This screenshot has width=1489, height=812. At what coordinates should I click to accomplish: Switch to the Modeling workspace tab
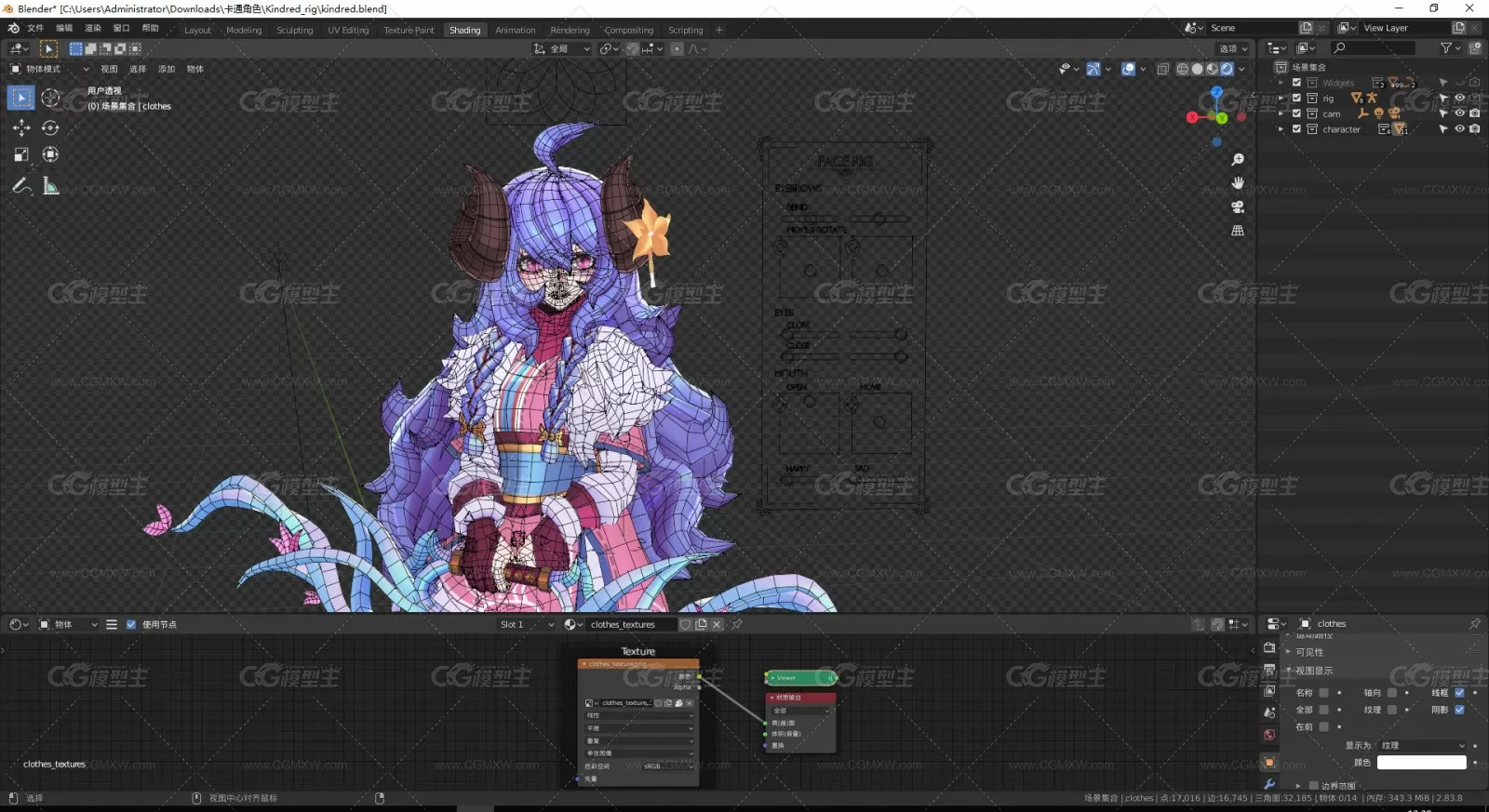(x=244, y=30)
